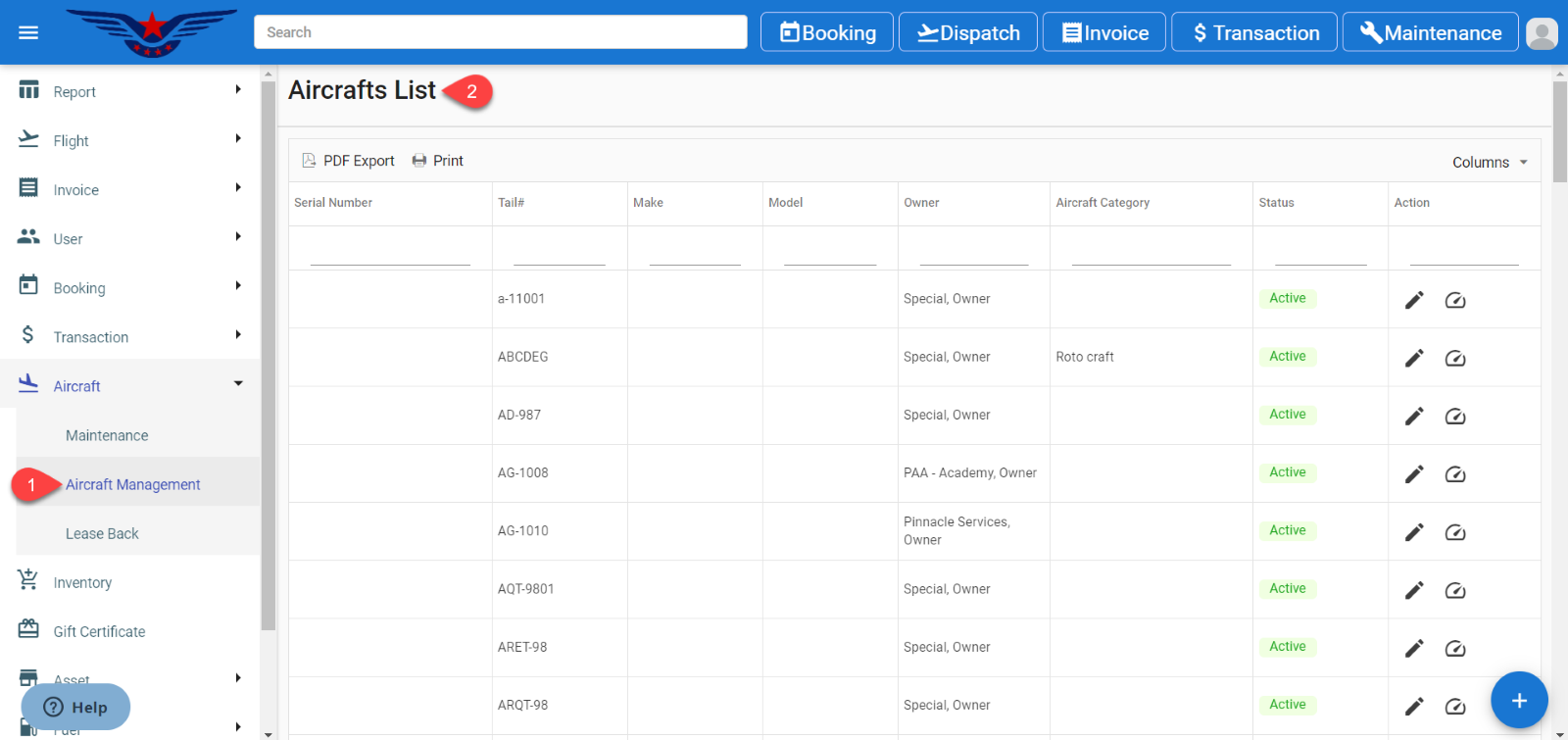The image size is (1568, 740).
Task: Expand the Transaction sidebar menu
Action: click(x=130, y=336)
